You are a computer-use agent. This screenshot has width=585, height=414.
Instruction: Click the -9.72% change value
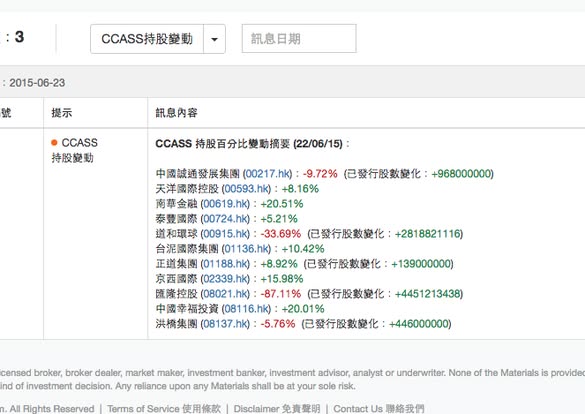320,174
